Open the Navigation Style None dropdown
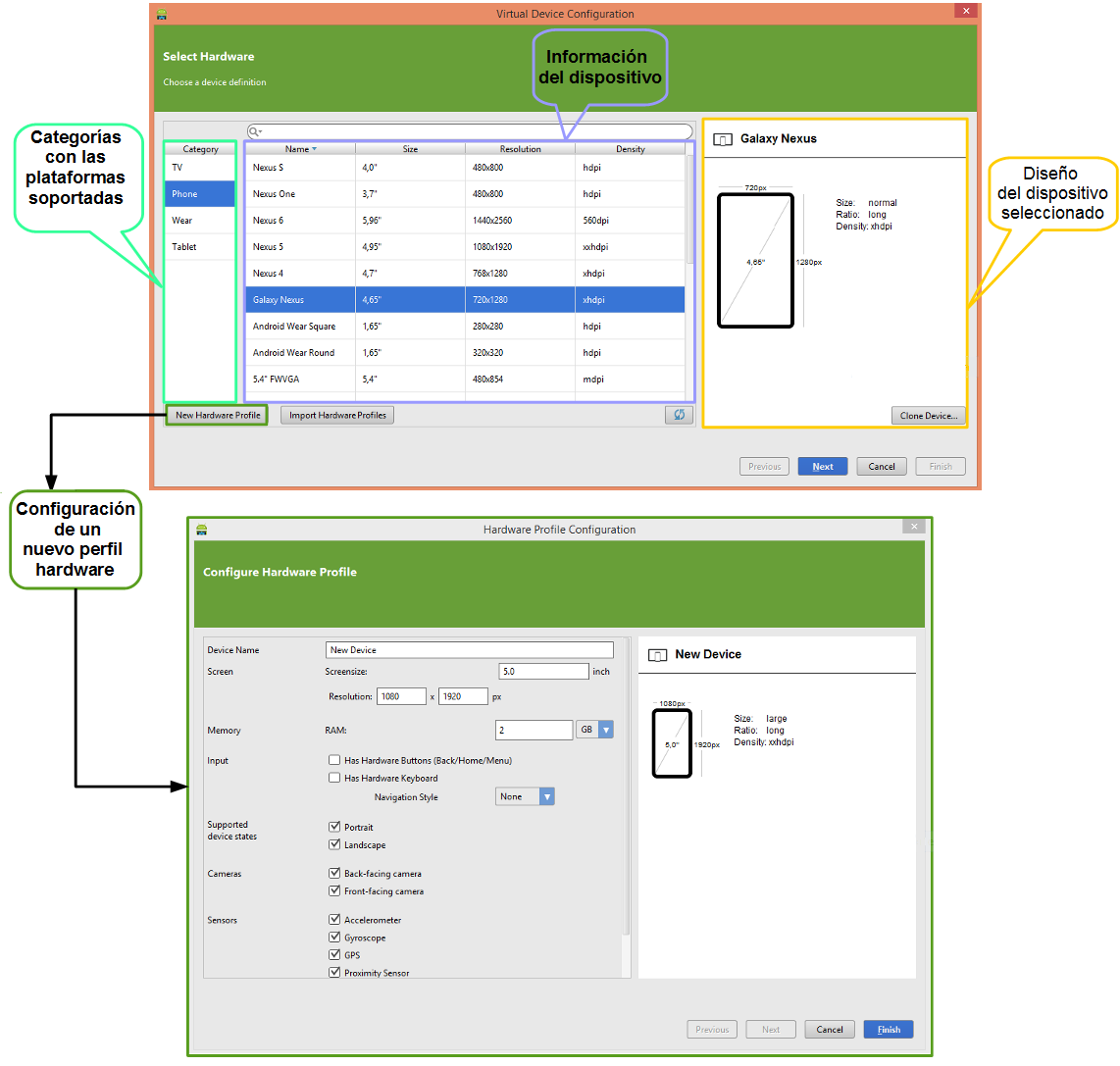Image resolution: width=1120 pixels, height=1066 pixels. click(x=525, y=796)
